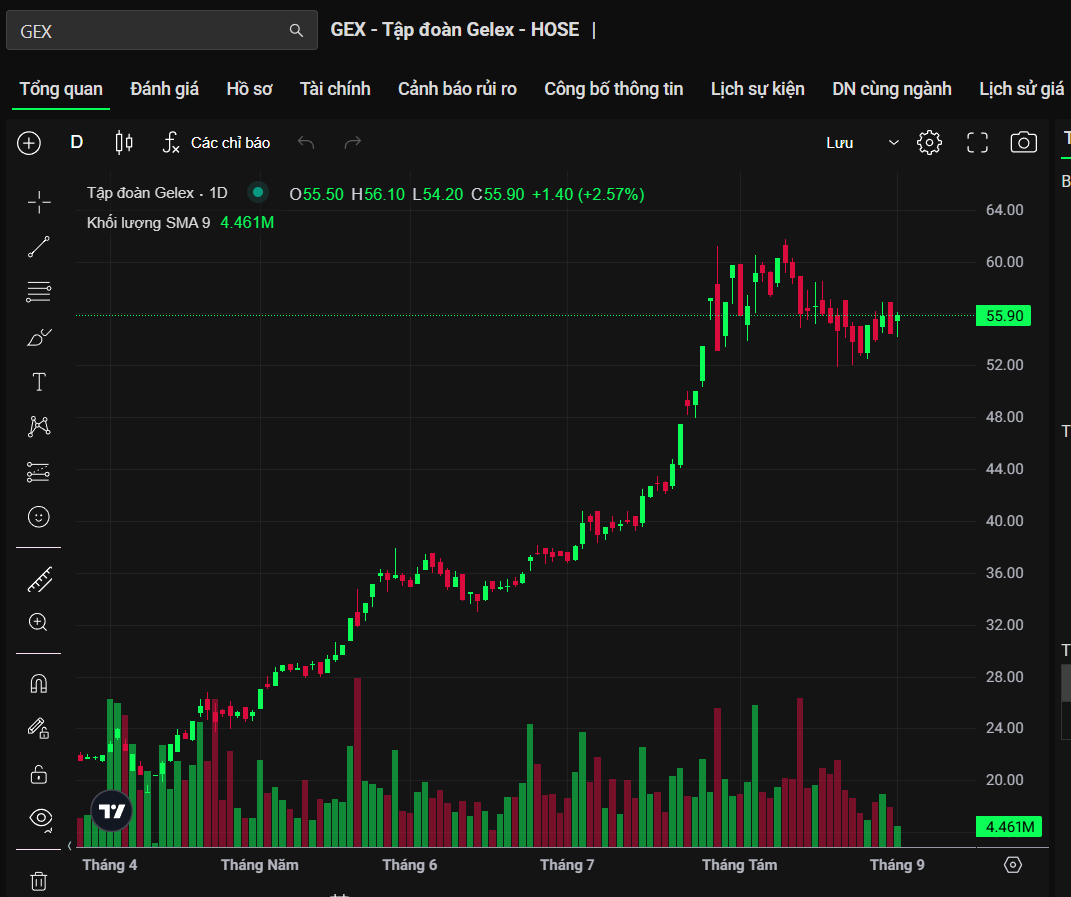
Task: Toggle hide all drawings eye icon
Action: click(x=40, y=818)
